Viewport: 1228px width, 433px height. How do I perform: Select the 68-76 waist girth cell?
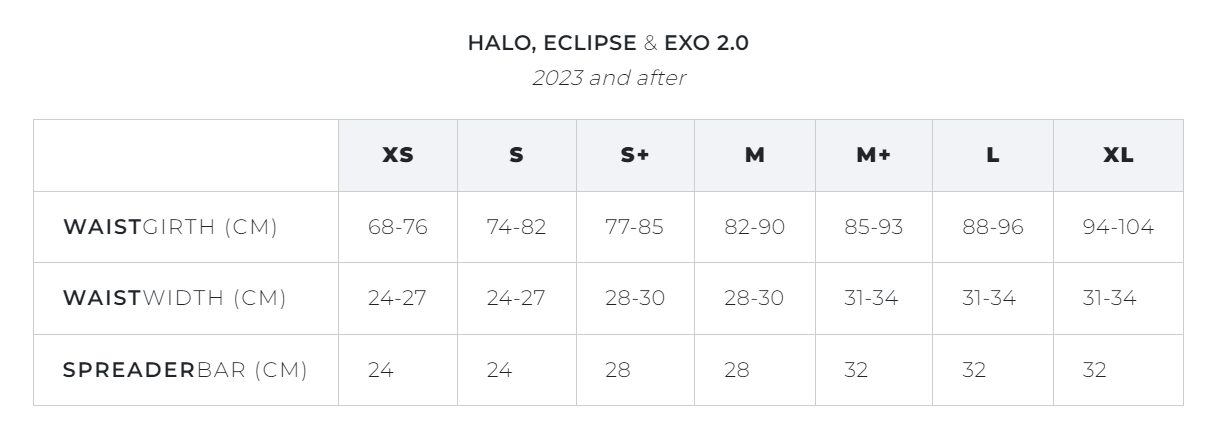click(398, 227)
